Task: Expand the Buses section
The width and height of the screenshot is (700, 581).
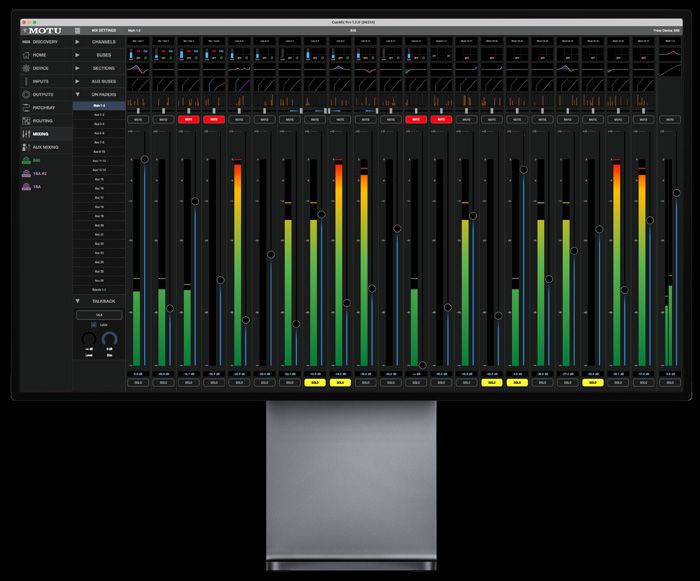Action: pos(78,55)
